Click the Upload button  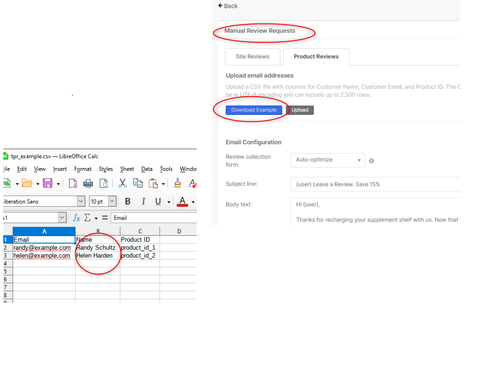pyautogui.click(x=300, y=110)
